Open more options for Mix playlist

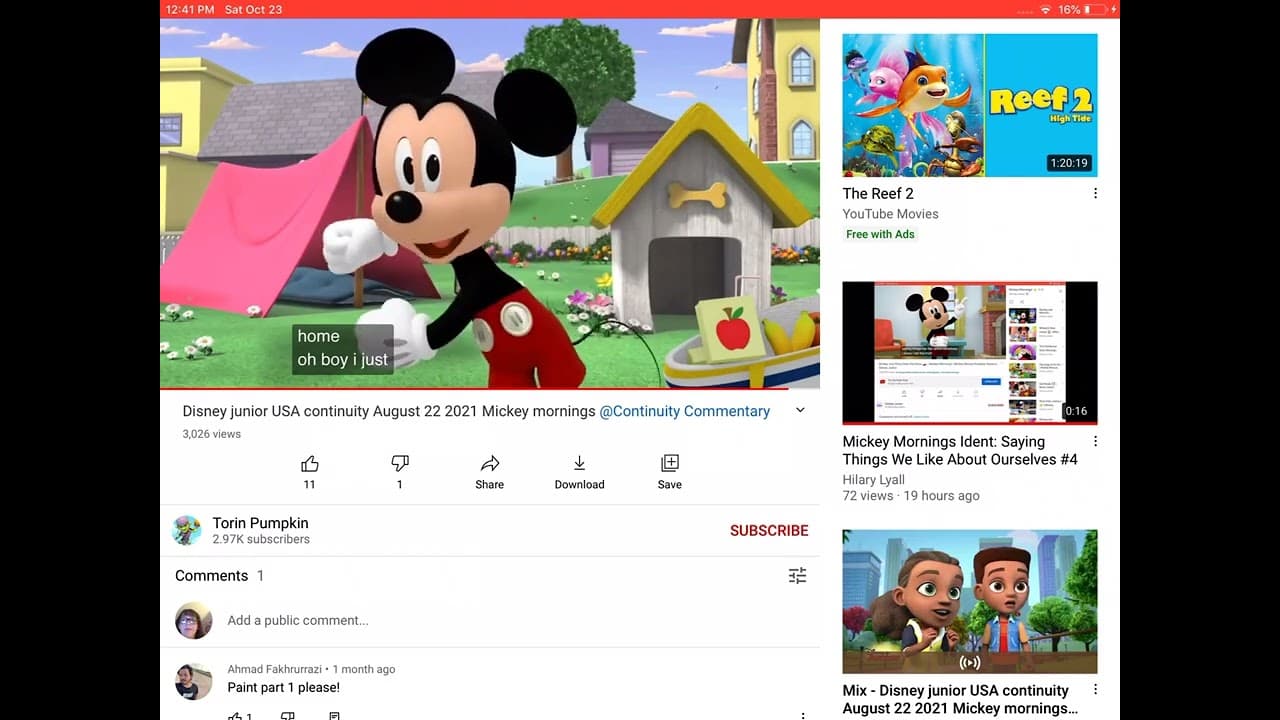tap(1095, 690)
